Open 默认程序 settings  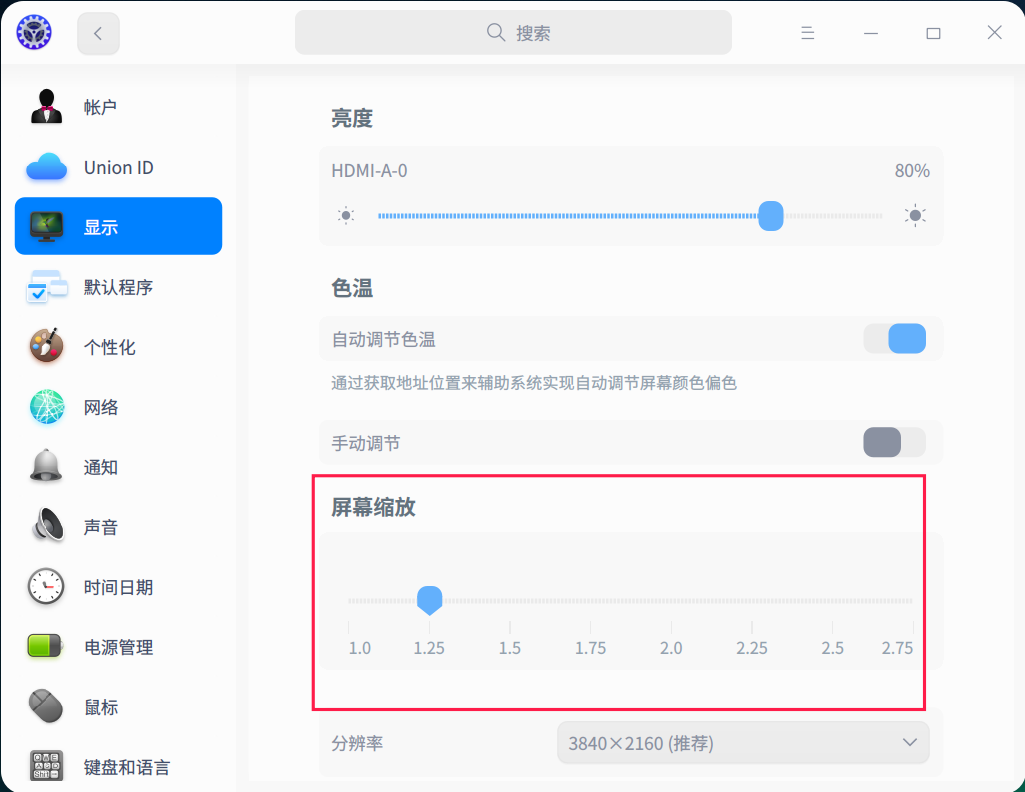[x=118, y=287]
